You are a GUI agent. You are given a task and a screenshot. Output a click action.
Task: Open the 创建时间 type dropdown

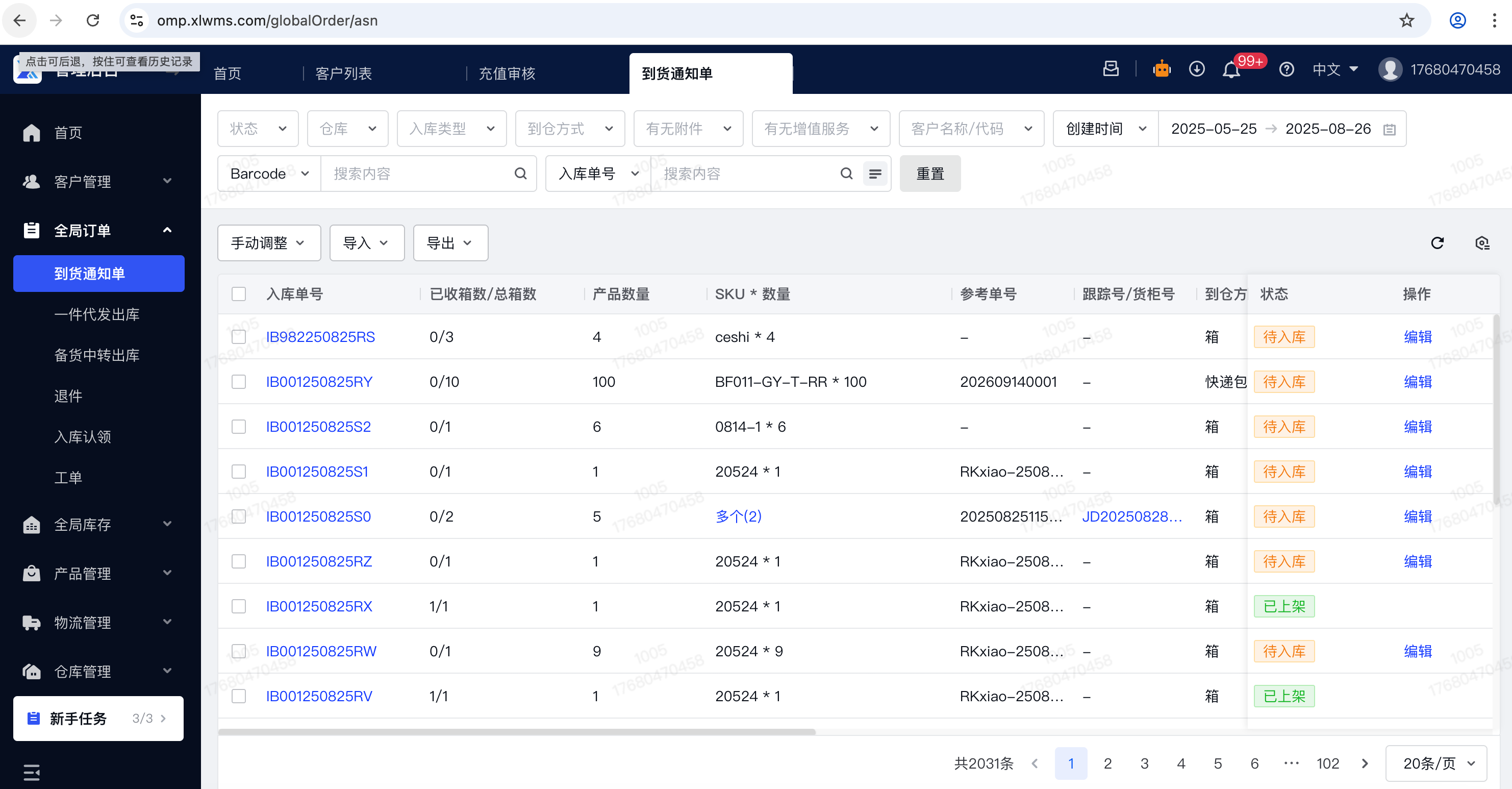tap(1105, 129)
